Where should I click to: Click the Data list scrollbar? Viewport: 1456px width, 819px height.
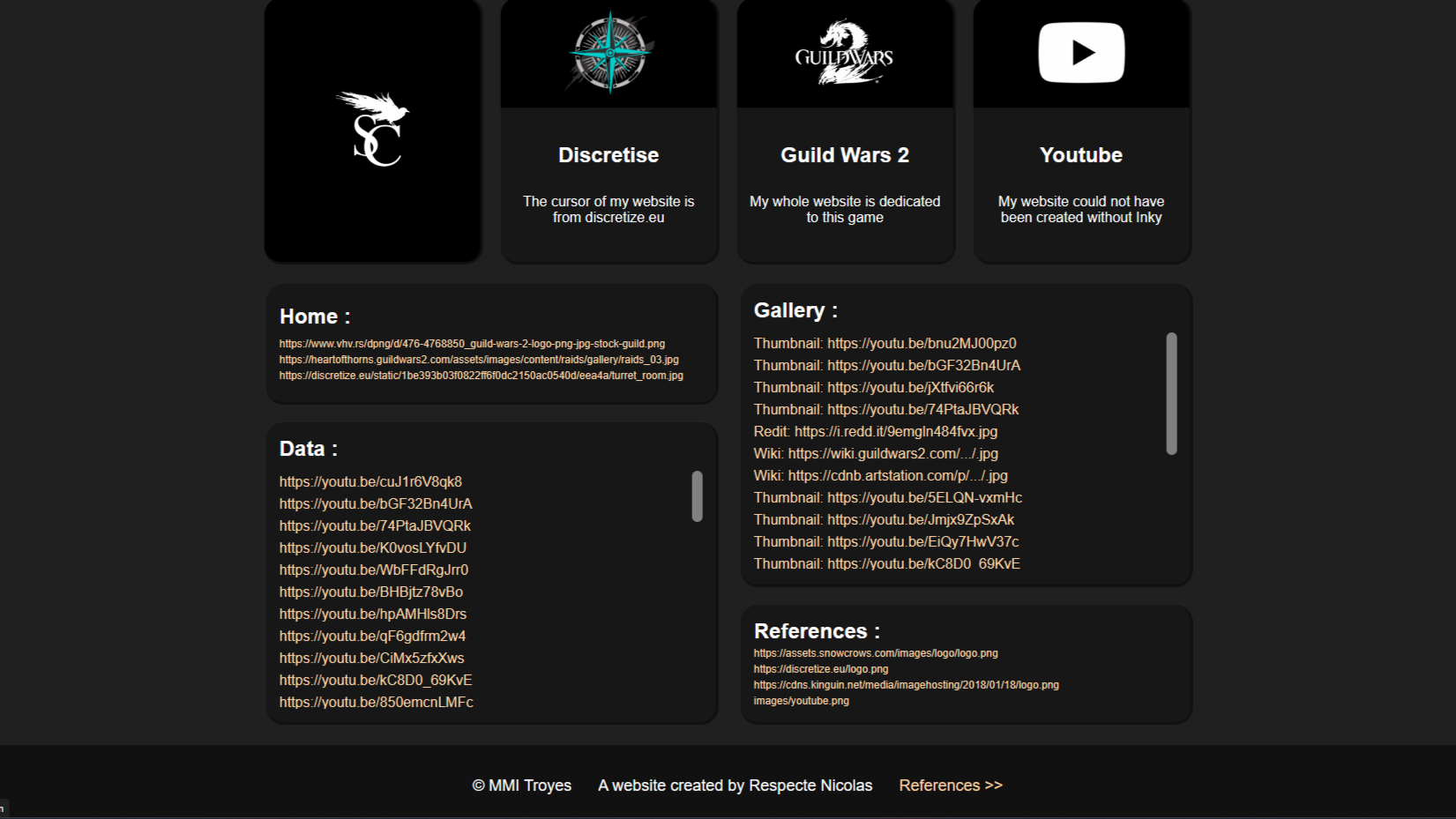697,496
